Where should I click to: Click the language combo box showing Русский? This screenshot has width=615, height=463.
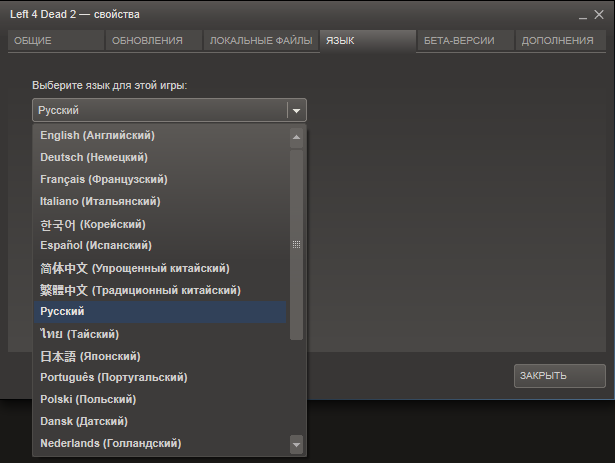160,110
